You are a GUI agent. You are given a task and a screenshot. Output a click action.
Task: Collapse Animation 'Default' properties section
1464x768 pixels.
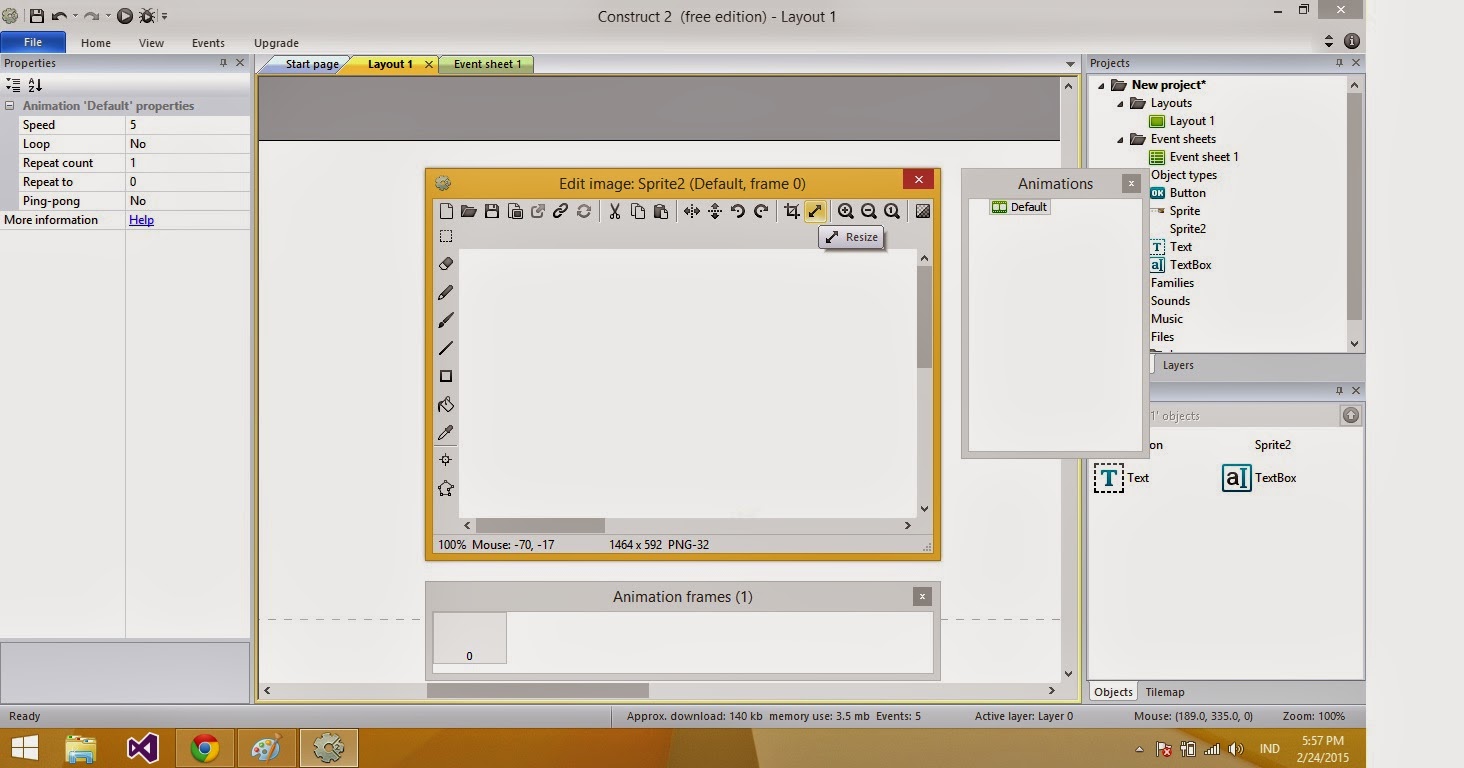(x=10, y=106)
